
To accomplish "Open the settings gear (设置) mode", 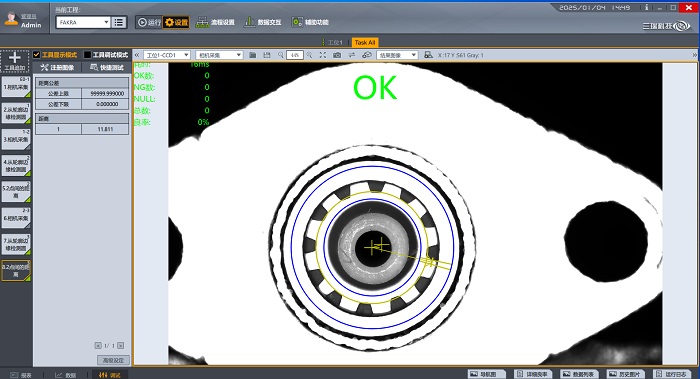I will point(176,22).
